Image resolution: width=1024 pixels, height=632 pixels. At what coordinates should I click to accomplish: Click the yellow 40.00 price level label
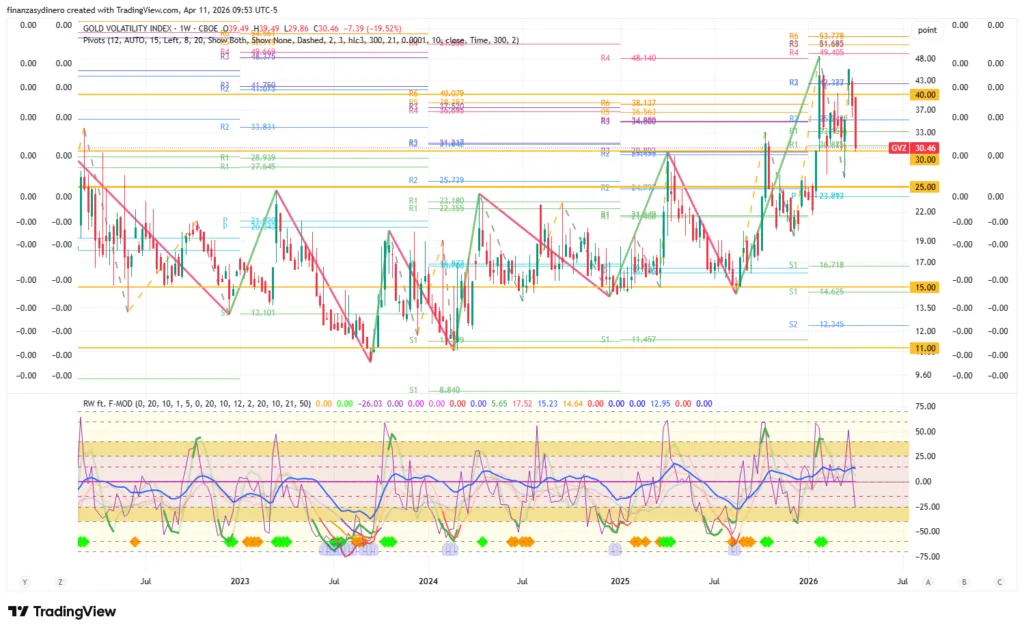click(x=924, y=94)
